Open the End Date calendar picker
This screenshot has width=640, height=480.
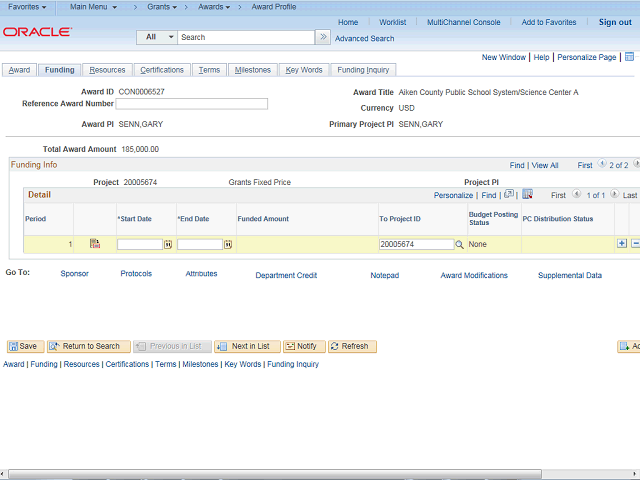click(228, 244)
